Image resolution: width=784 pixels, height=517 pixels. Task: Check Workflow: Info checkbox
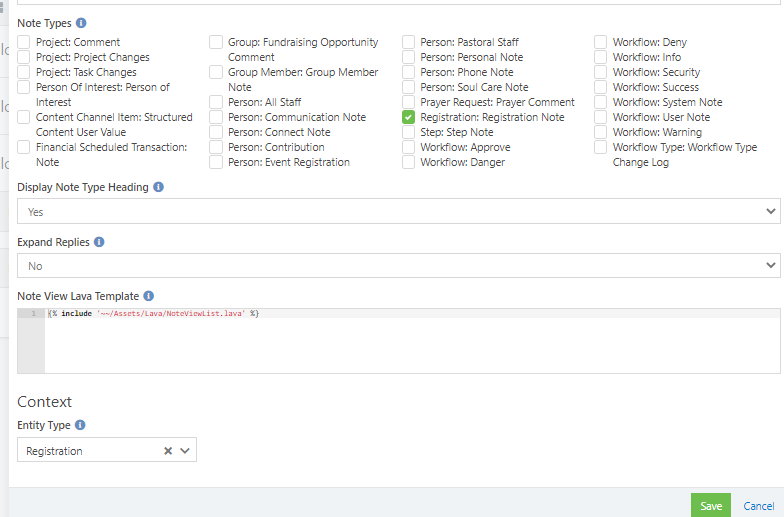(x=600, y=57)
